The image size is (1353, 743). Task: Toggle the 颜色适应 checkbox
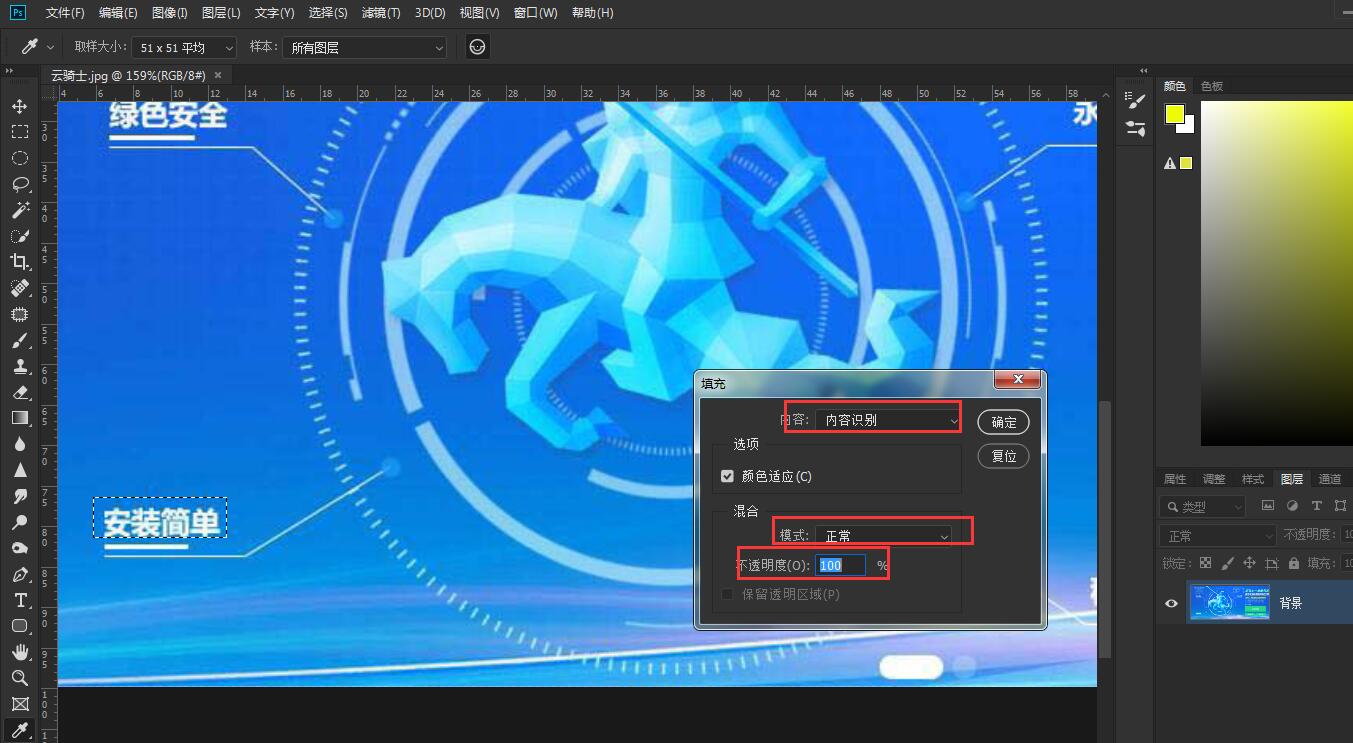click(727, 476)
